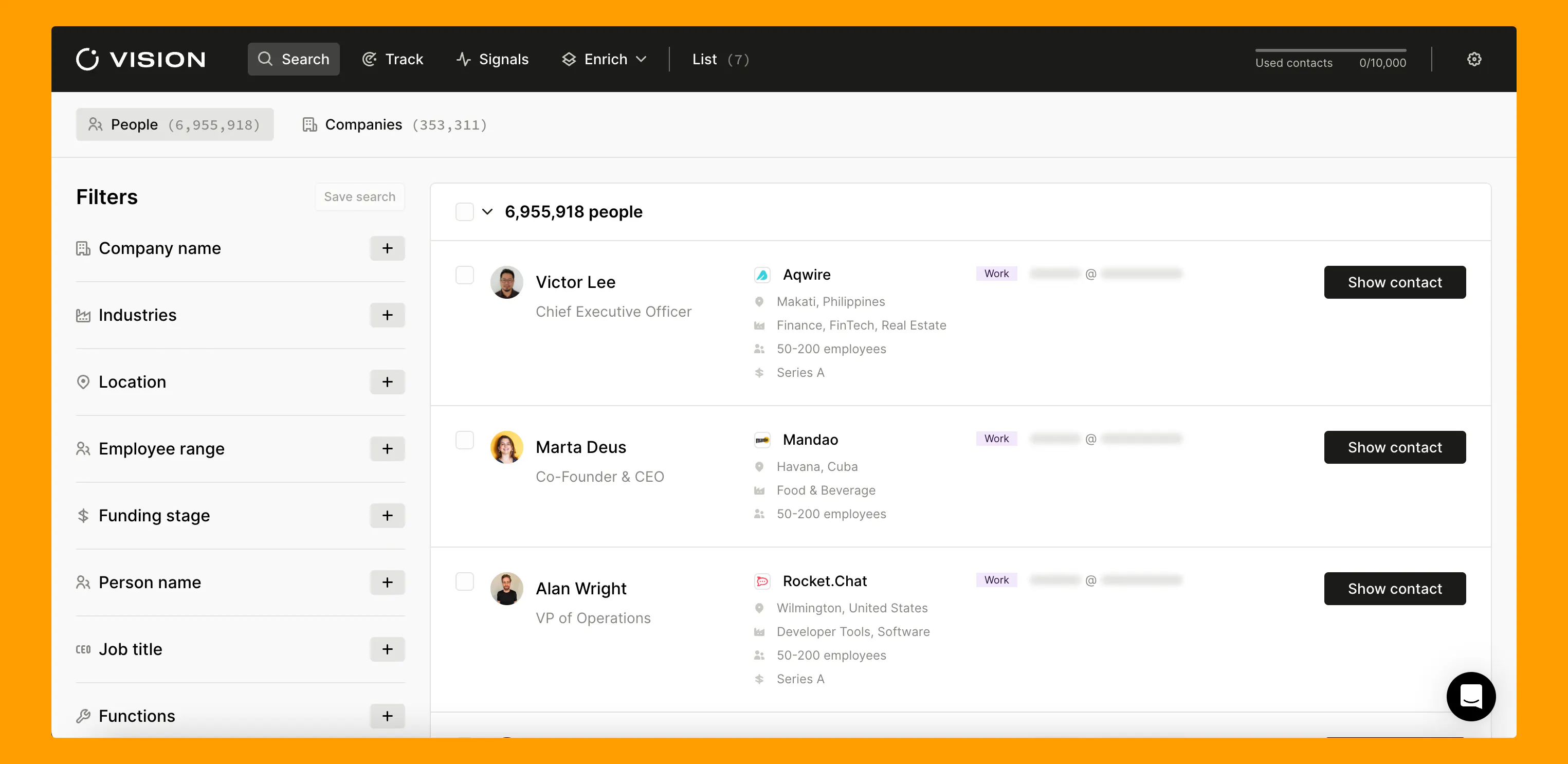Expand the Job title filter

coord(387,649)
